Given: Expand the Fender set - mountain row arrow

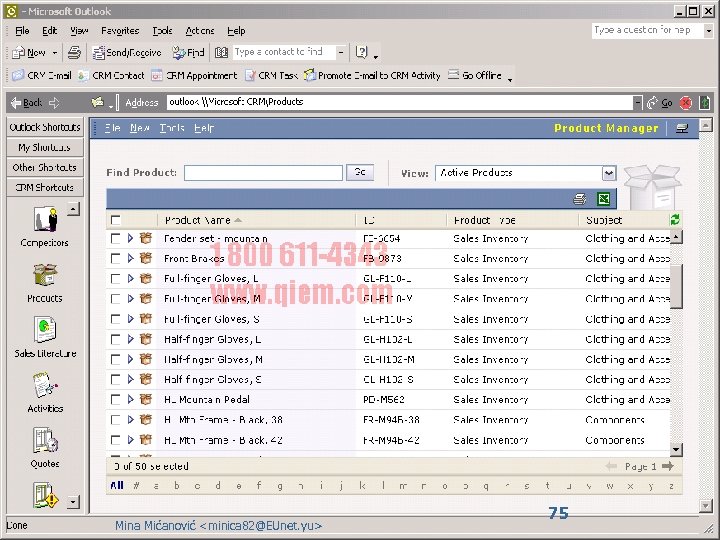Looking at the screenshot, I should [x=130, y=238].
